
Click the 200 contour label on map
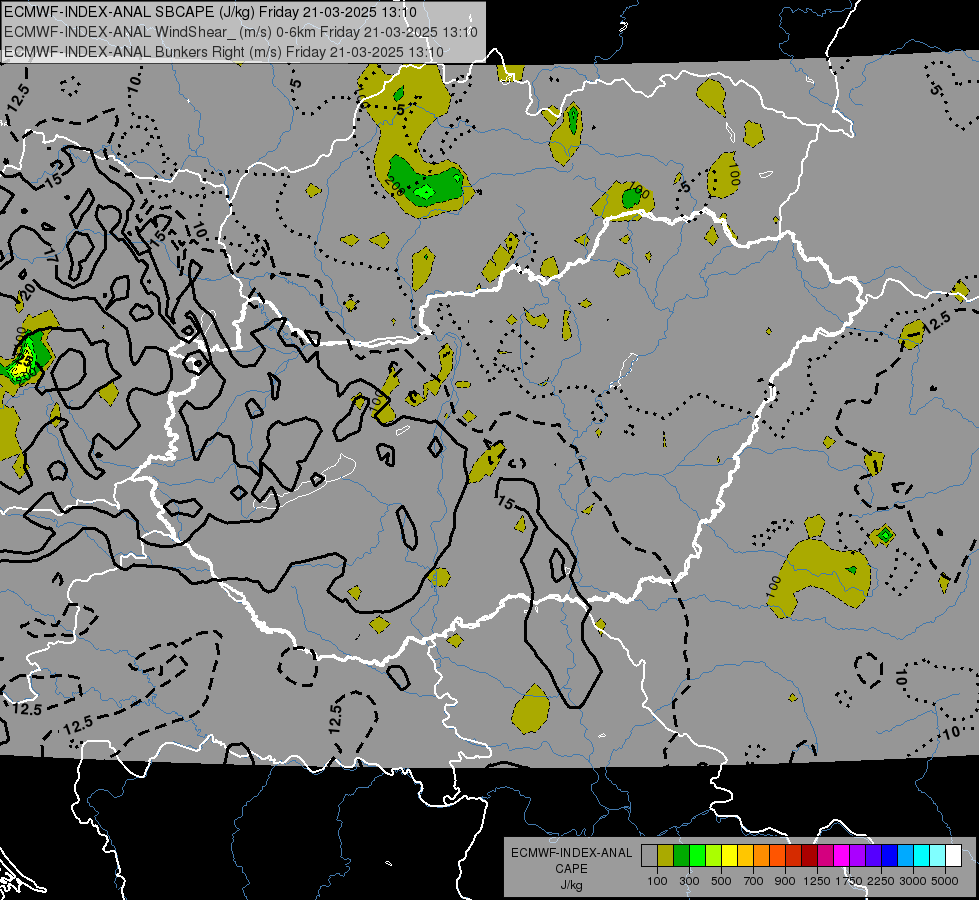394,185
